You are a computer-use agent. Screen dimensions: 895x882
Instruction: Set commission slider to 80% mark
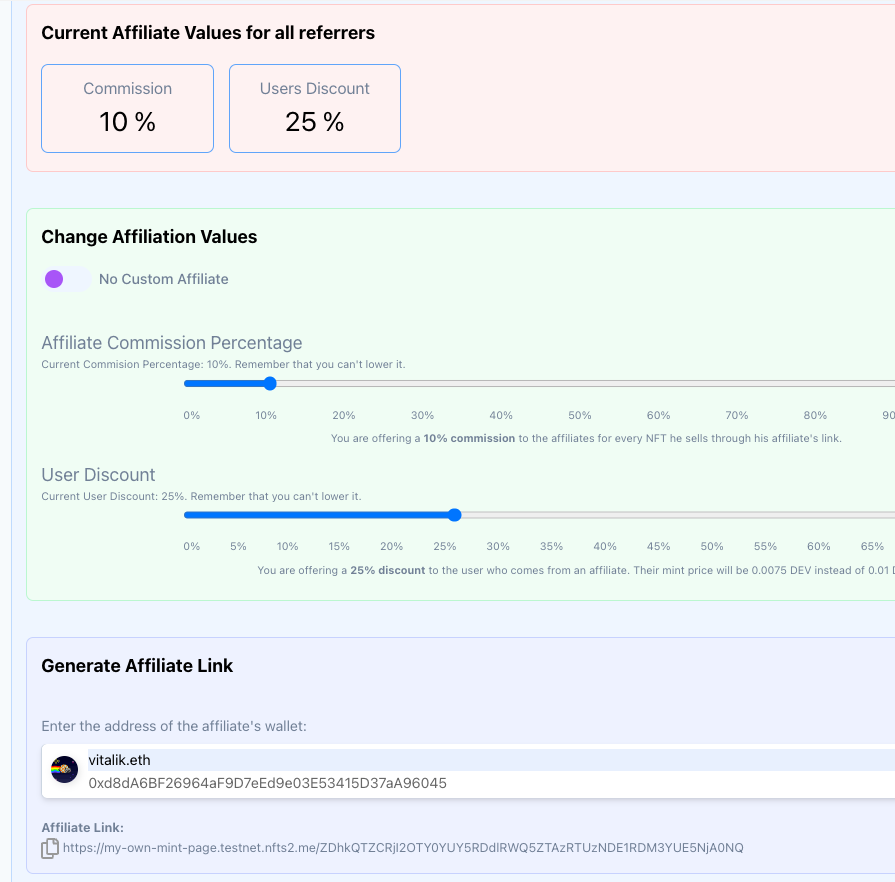click(815, 383)
